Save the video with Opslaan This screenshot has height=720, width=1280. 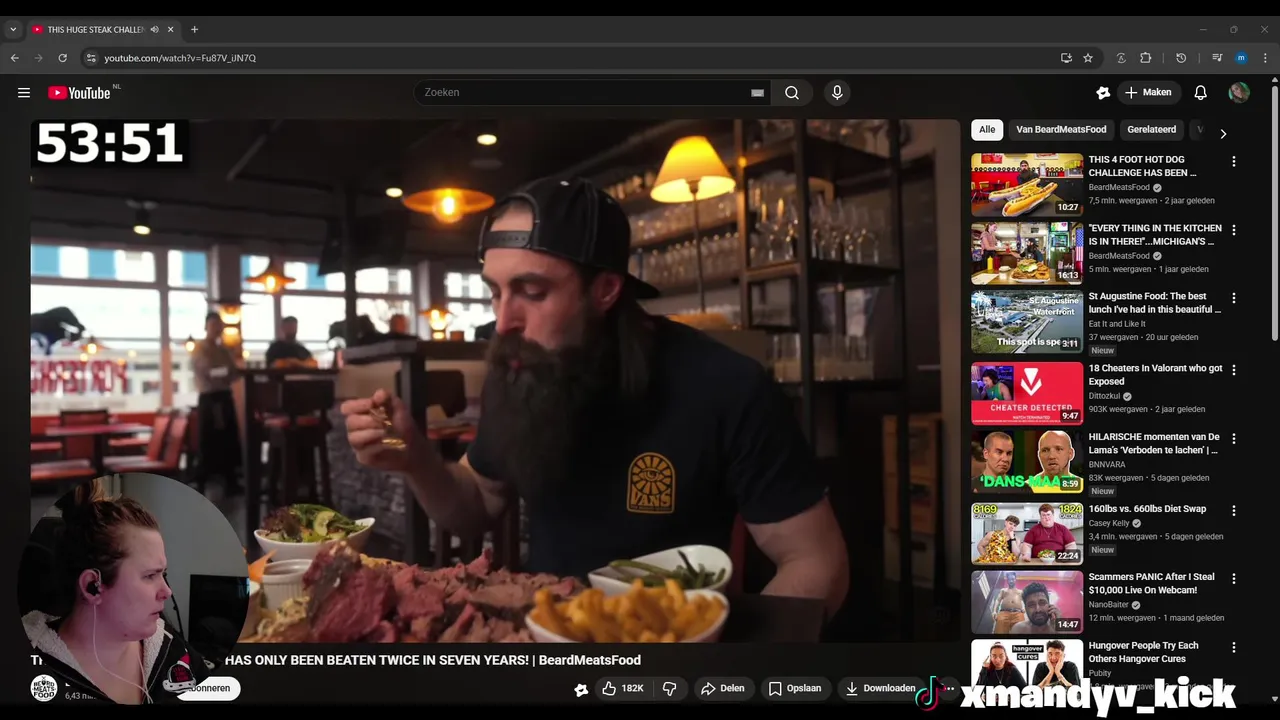tap(795, 688)
